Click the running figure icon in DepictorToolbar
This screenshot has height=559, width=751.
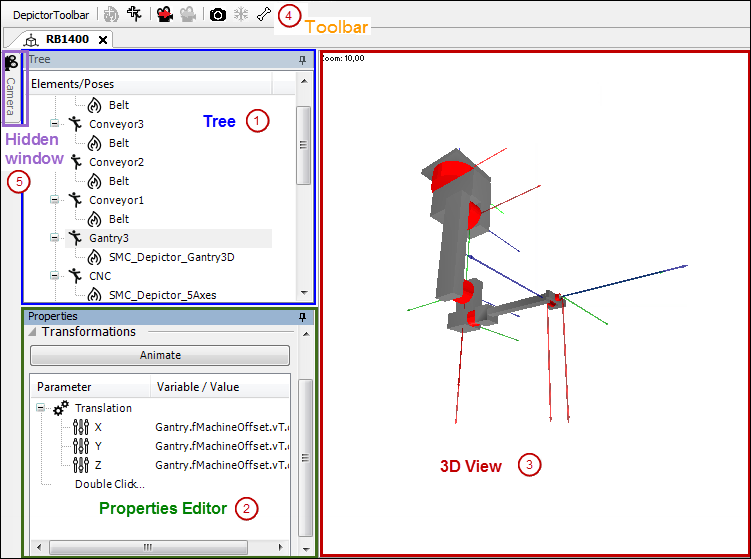point(135,15)
